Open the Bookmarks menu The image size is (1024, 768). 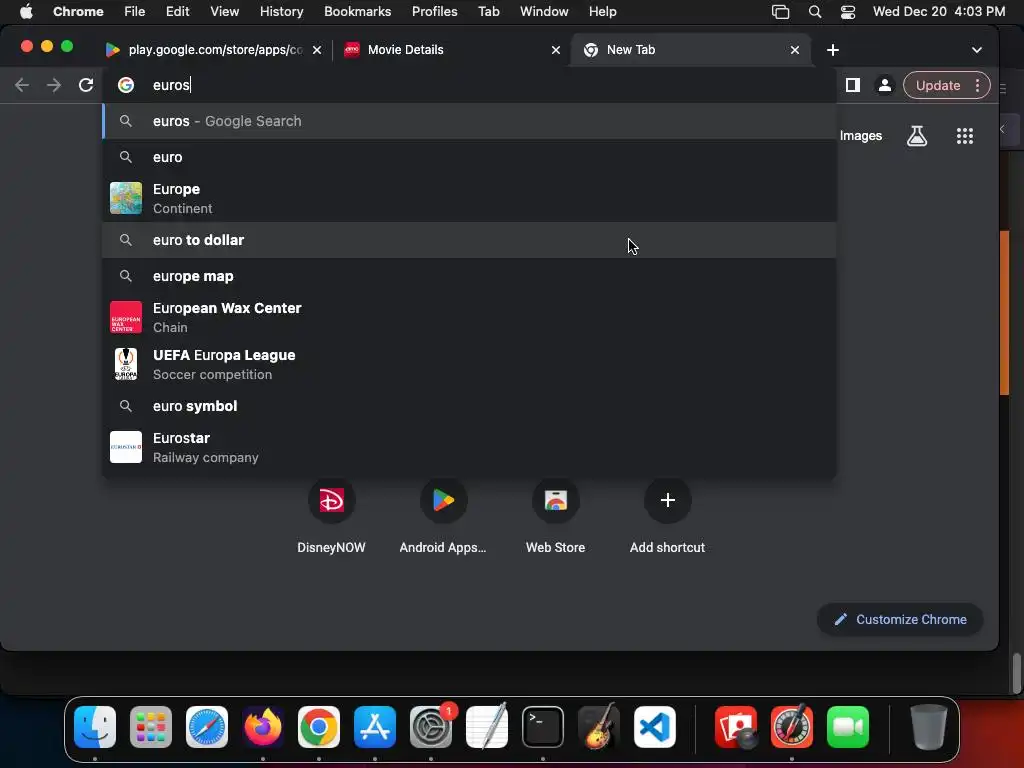pos(357,11)
